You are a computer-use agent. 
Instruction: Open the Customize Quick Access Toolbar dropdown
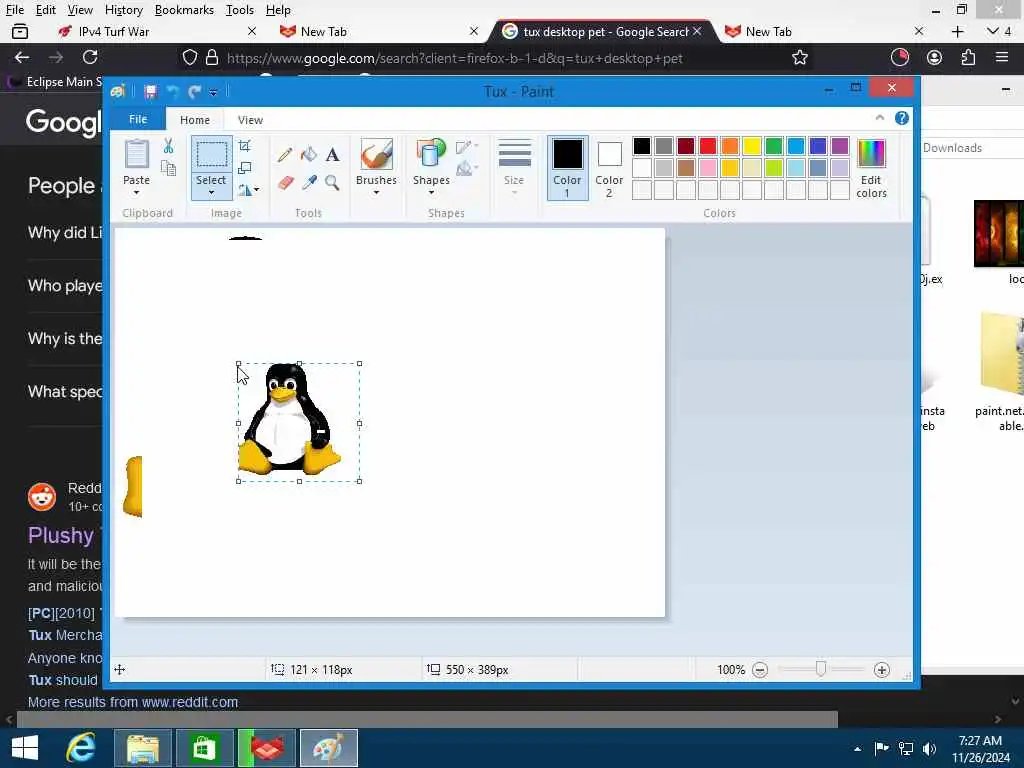pos(214,92)
